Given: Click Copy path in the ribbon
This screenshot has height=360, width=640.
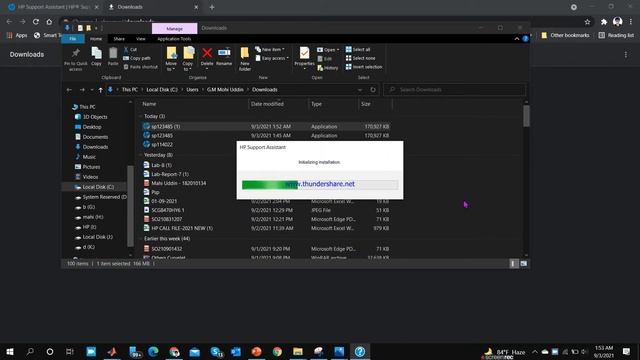Looking at the screenshot, I should pos(137,58).
